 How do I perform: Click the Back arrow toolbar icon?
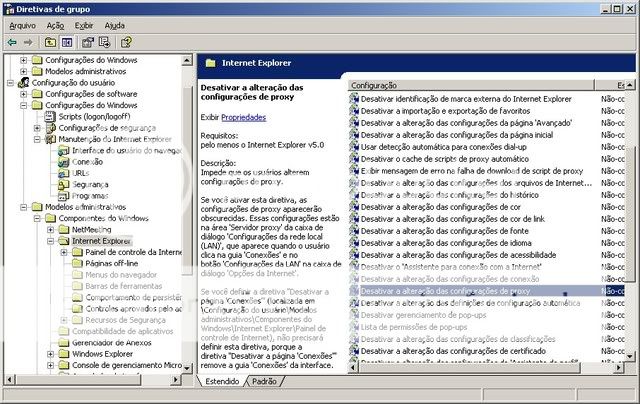(12, 42)
